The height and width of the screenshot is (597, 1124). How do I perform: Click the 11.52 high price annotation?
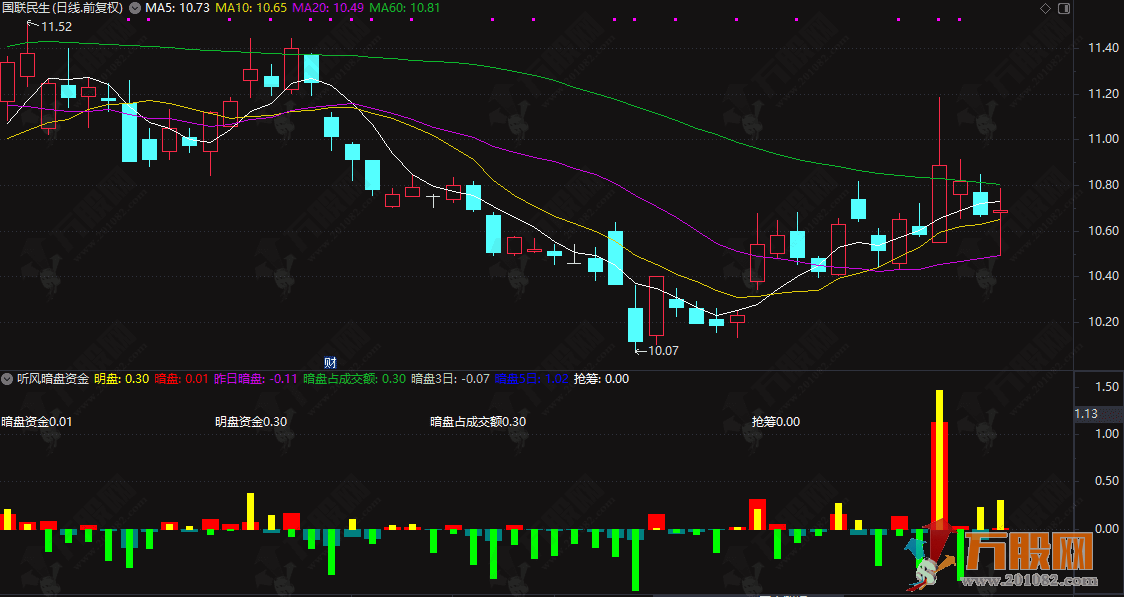click(55, 26)
